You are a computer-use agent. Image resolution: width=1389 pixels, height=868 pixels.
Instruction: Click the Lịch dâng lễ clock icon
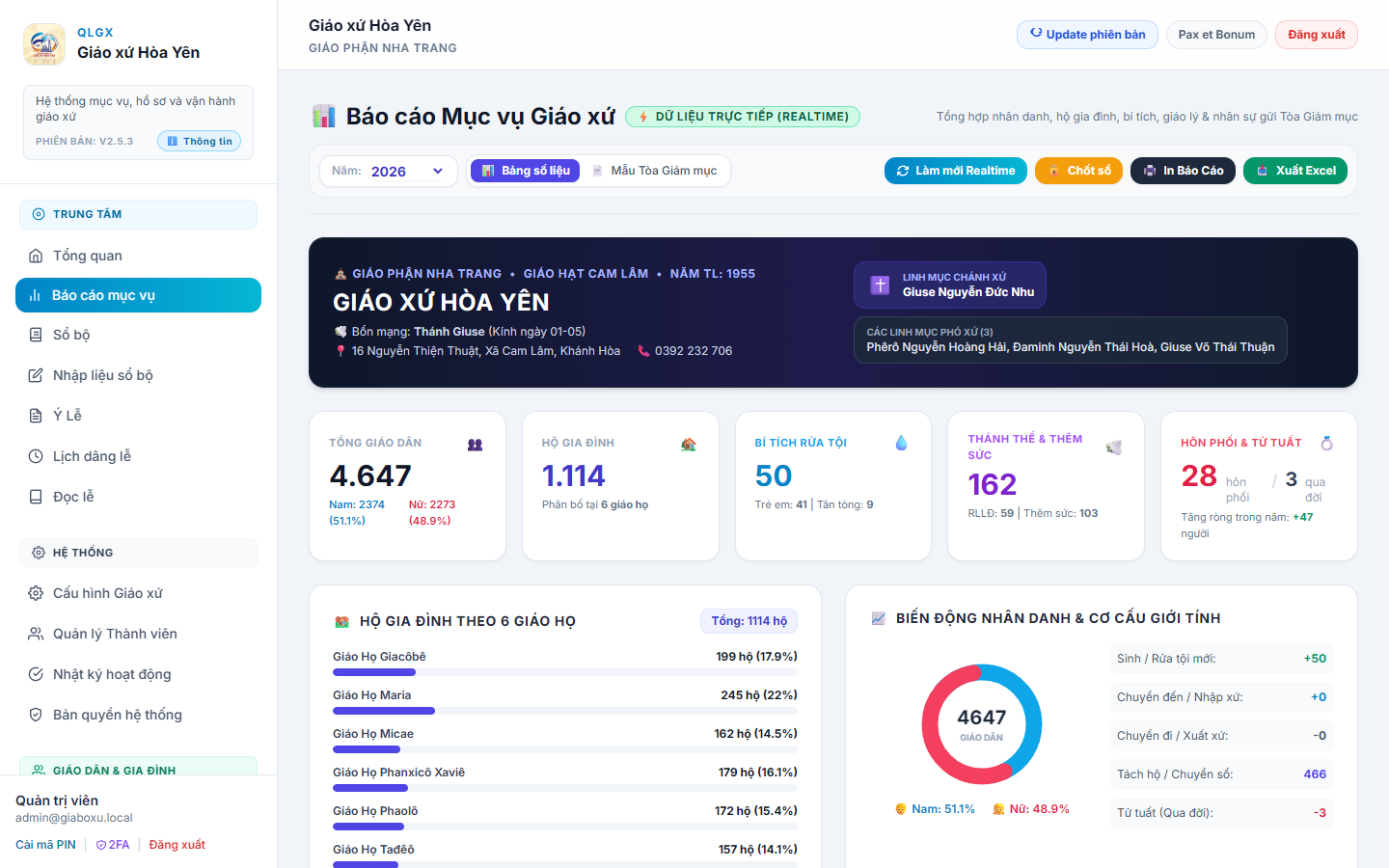click(x=36, y=456)
